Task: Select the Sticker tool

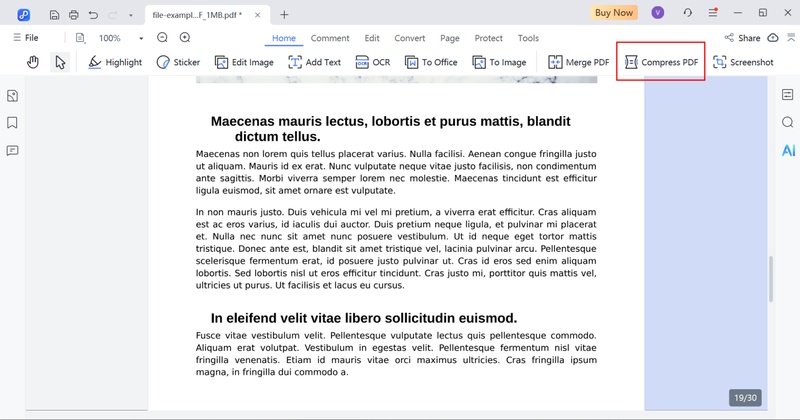Action: 178,62
